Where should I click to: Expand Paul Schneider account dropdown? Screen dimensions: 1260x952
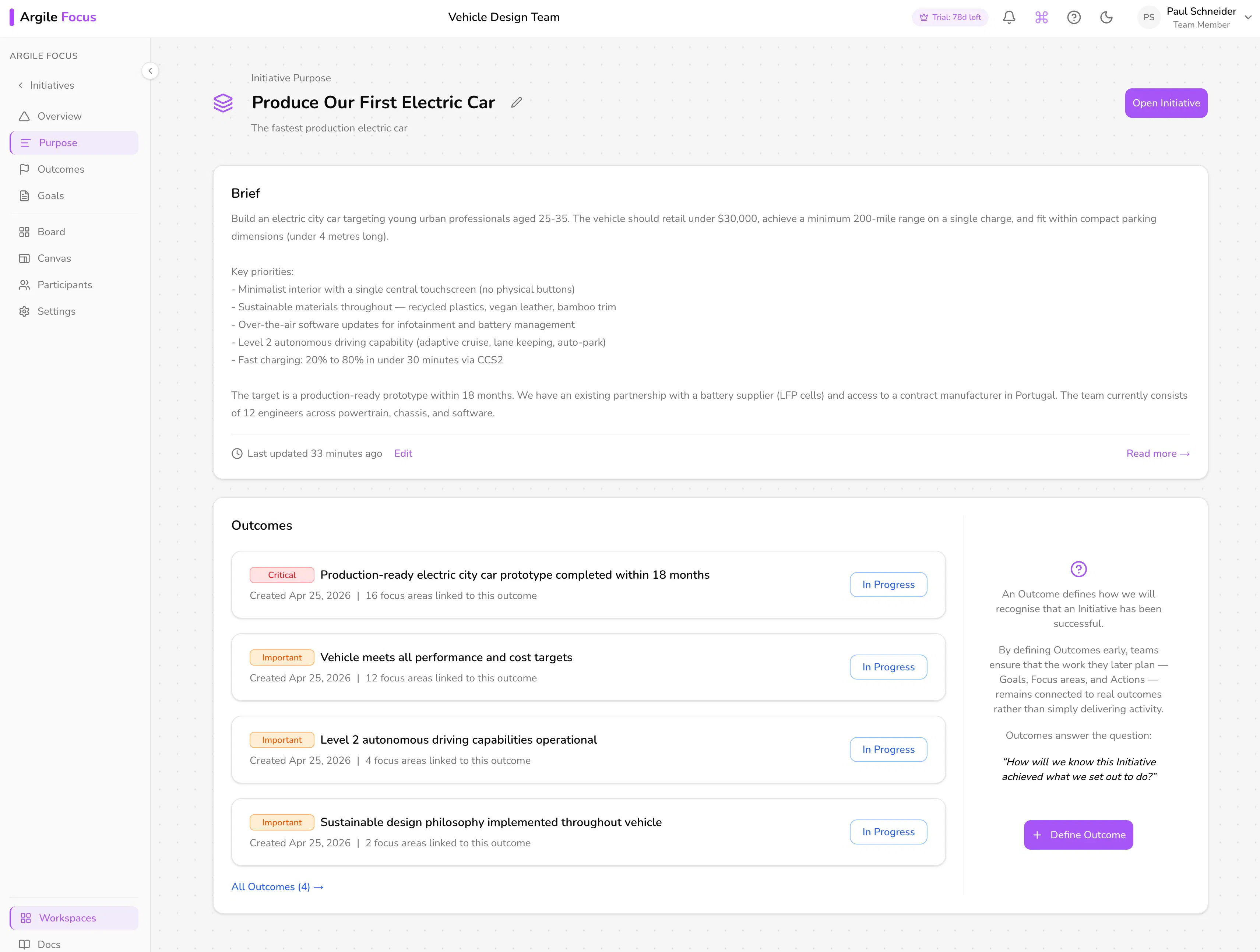point(1247,17)
